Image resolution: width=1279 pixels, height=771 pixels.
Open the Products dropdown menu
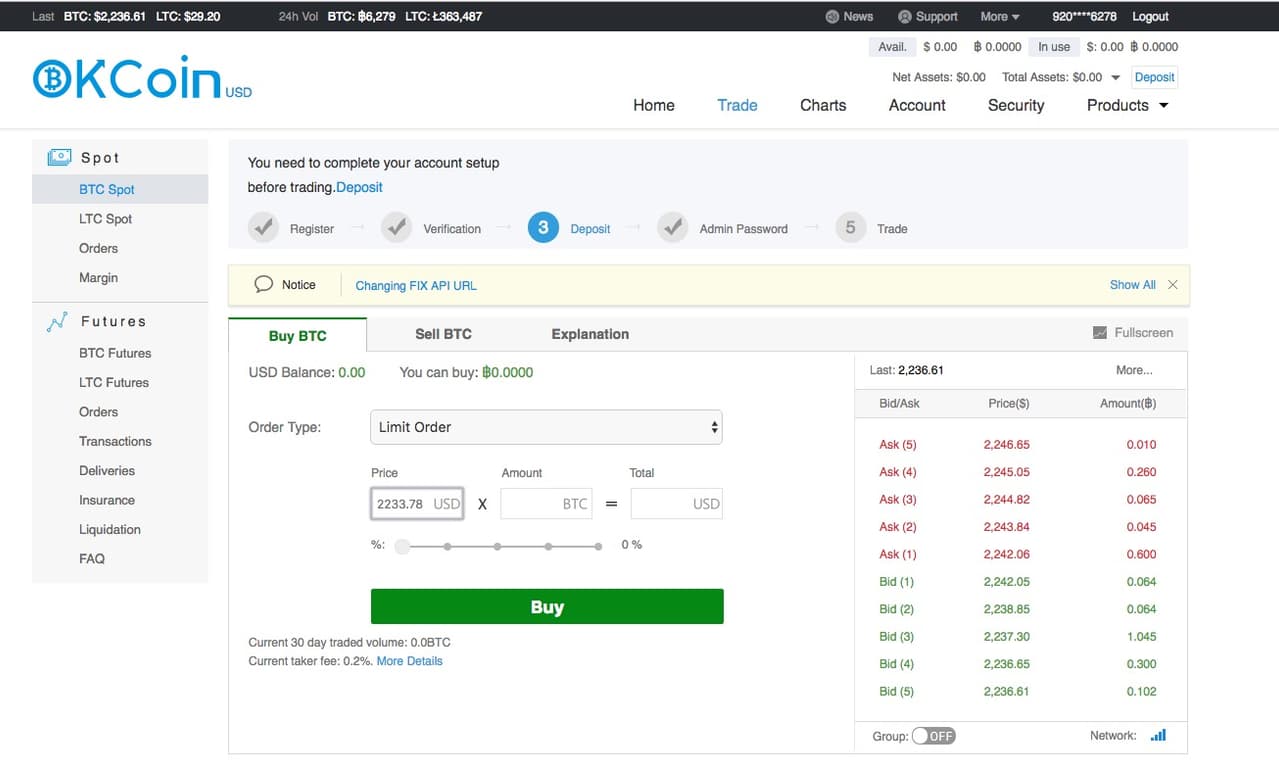coord(1128,105)
